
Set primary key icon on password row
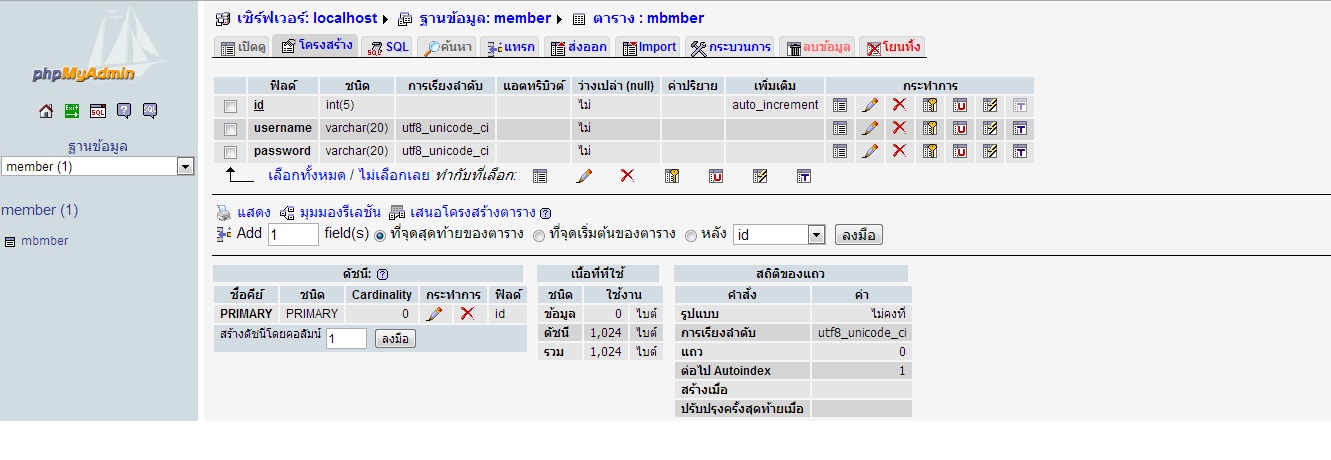coord(930,151)
